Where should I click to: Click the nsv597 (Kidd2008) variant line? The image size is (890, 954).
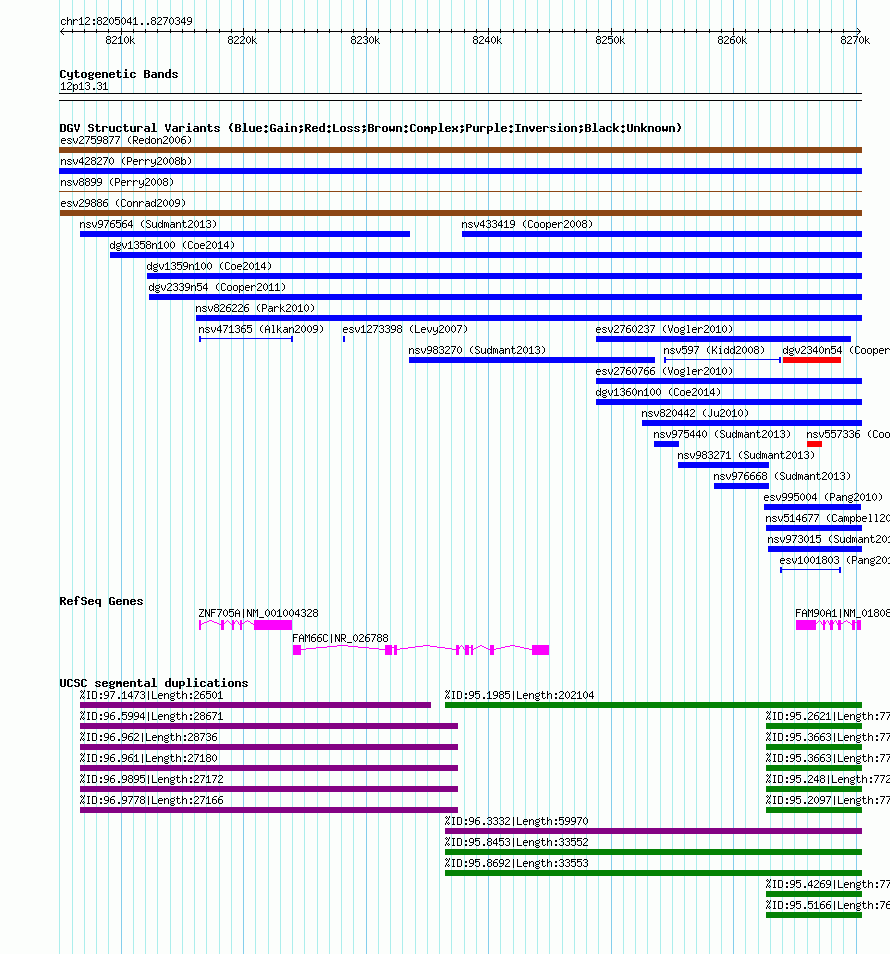[x=722, y=360]
